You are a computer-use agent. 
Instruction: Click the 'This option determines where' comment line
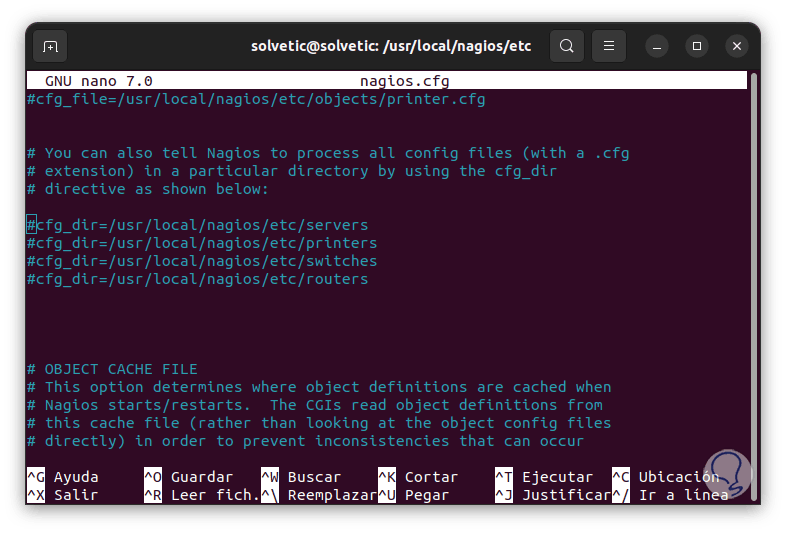pyautogui.click(x=319, y=387)
